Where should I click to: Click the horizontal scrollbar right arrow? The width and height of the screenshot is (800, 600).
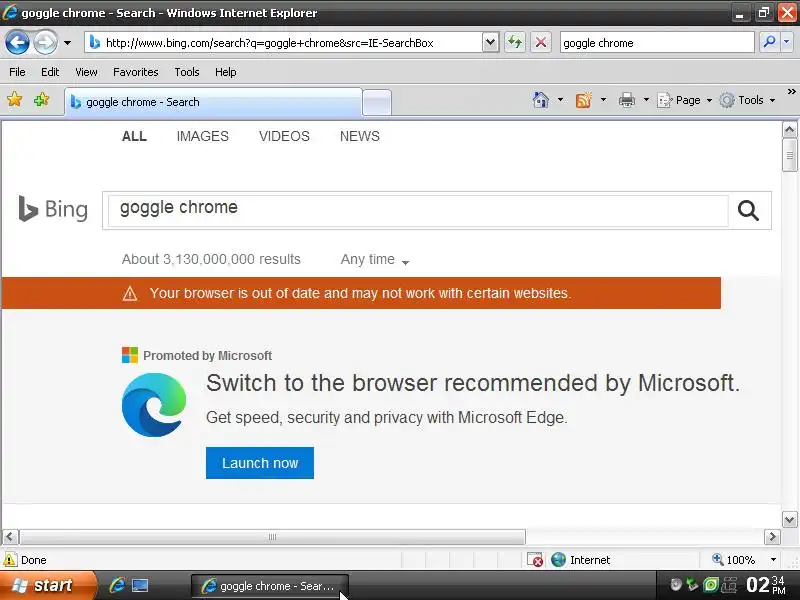(772, 537)
